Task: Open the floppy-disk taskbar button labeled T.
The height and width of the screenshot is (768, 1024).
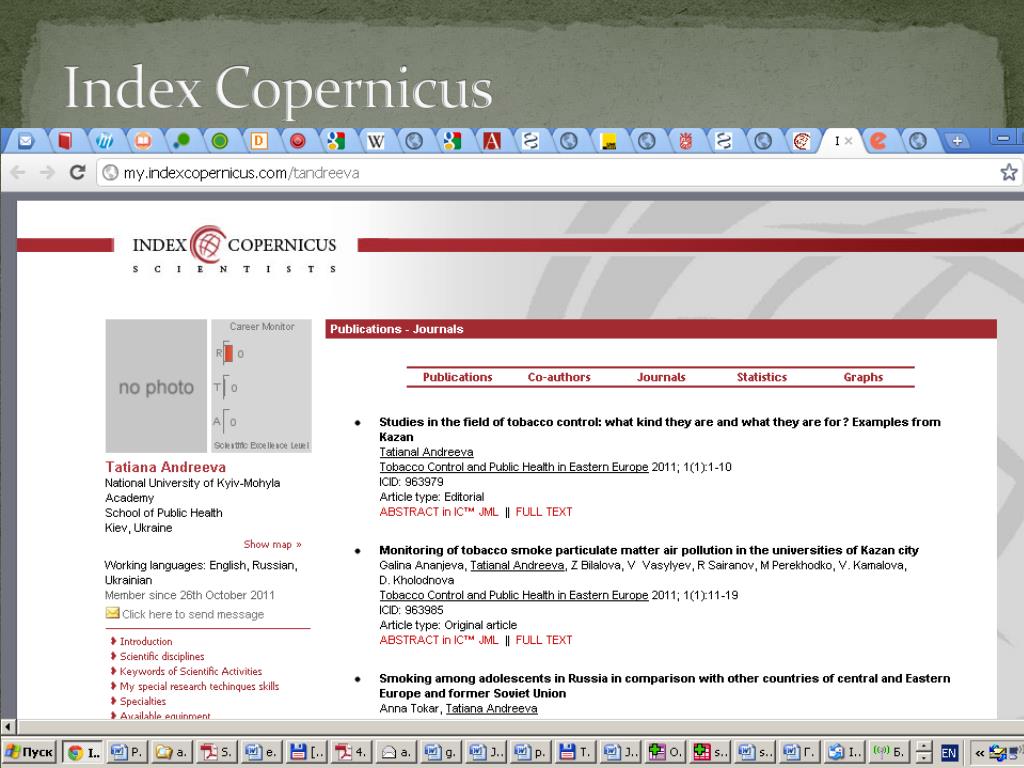Action: coord(574,752)
